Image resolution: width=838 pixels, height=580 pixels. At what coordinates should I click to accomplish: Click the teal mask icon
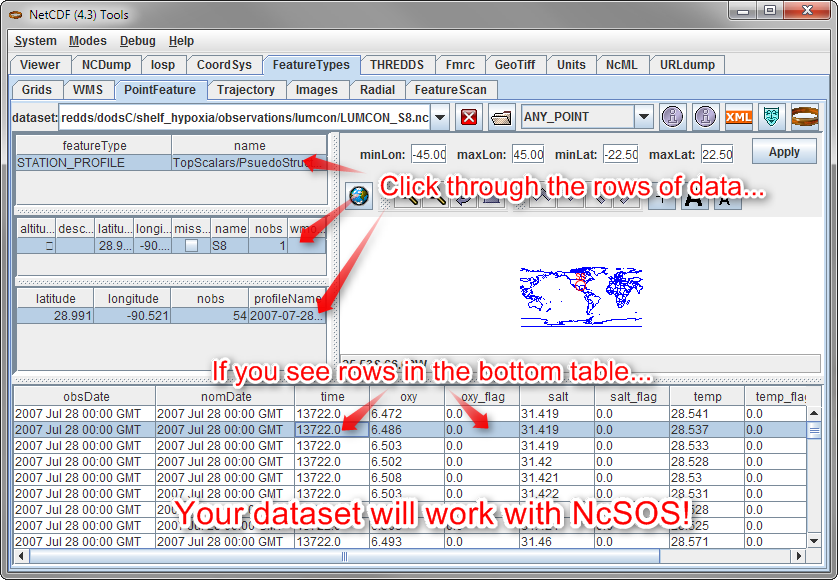click(x=771, y=117)
